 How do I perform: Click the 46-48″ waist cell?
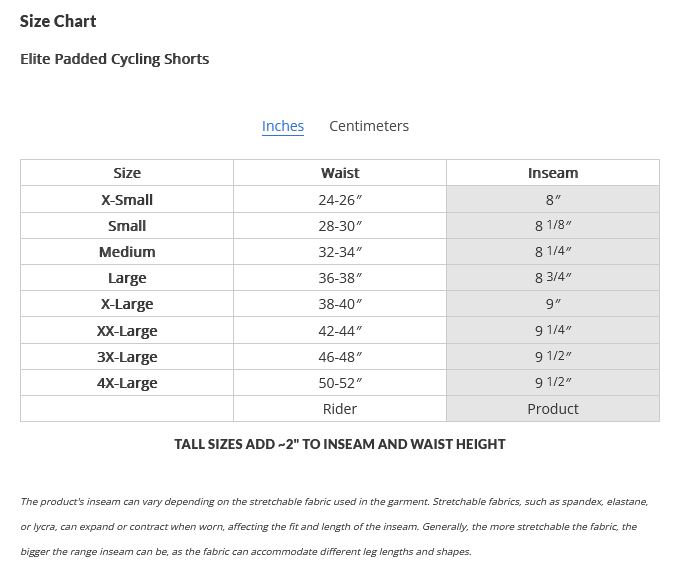coord(340,357)
